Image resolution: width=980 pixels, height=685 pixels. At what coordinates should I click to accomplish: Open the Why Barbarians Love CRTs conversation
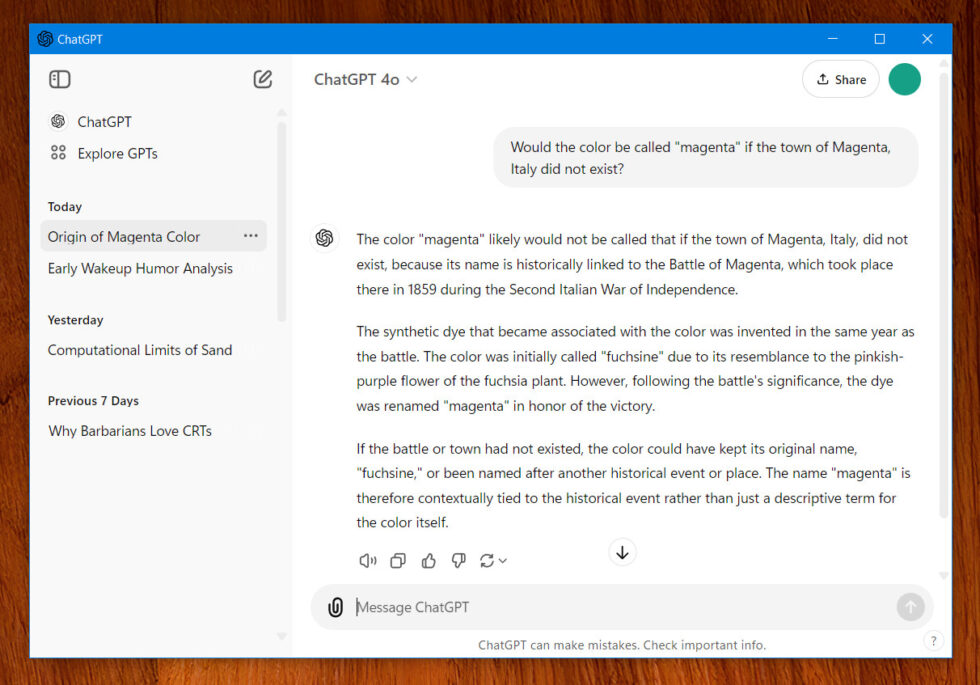tap(130, 431)
